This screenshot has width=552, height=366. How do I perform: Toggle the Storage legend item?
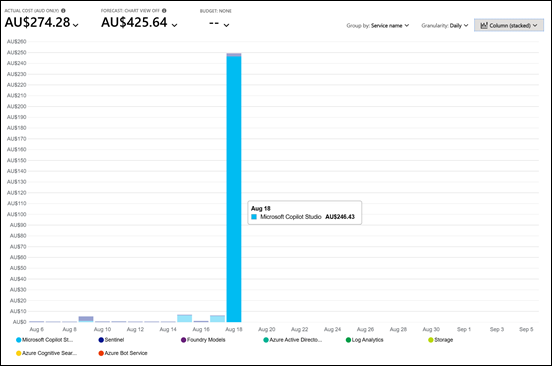(x=441, y=340)
